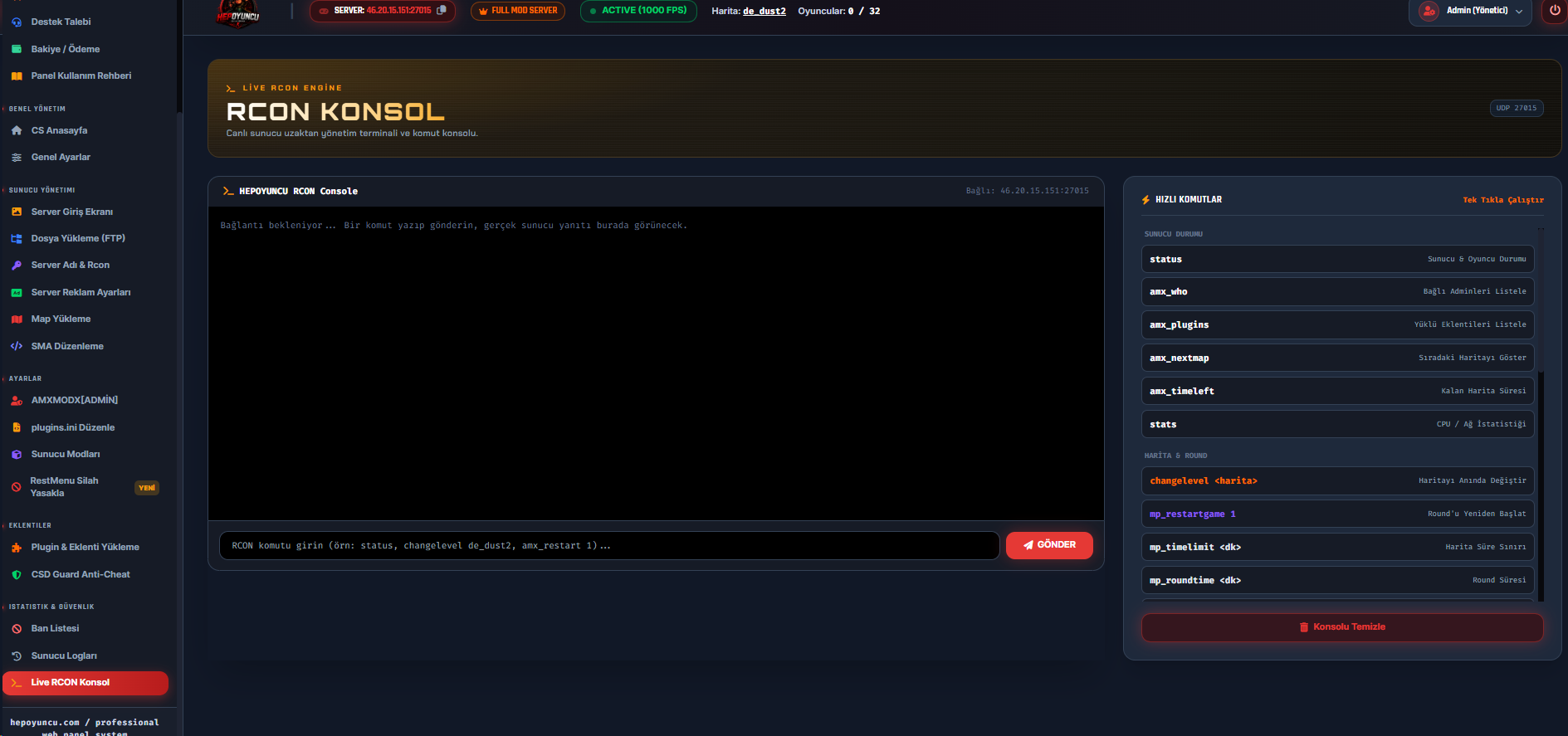Click the power logout icon
The image size is (1568, 736).
[x=1555, y=11]
